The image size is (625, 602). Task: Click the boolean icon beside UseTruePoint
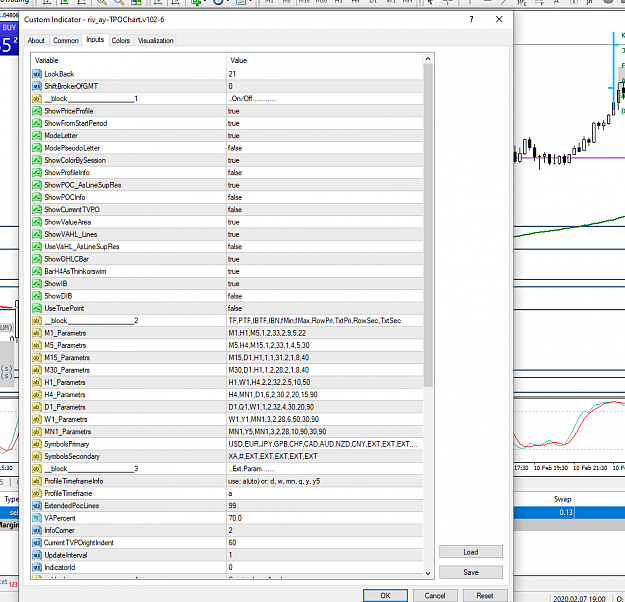click(37, 309)
